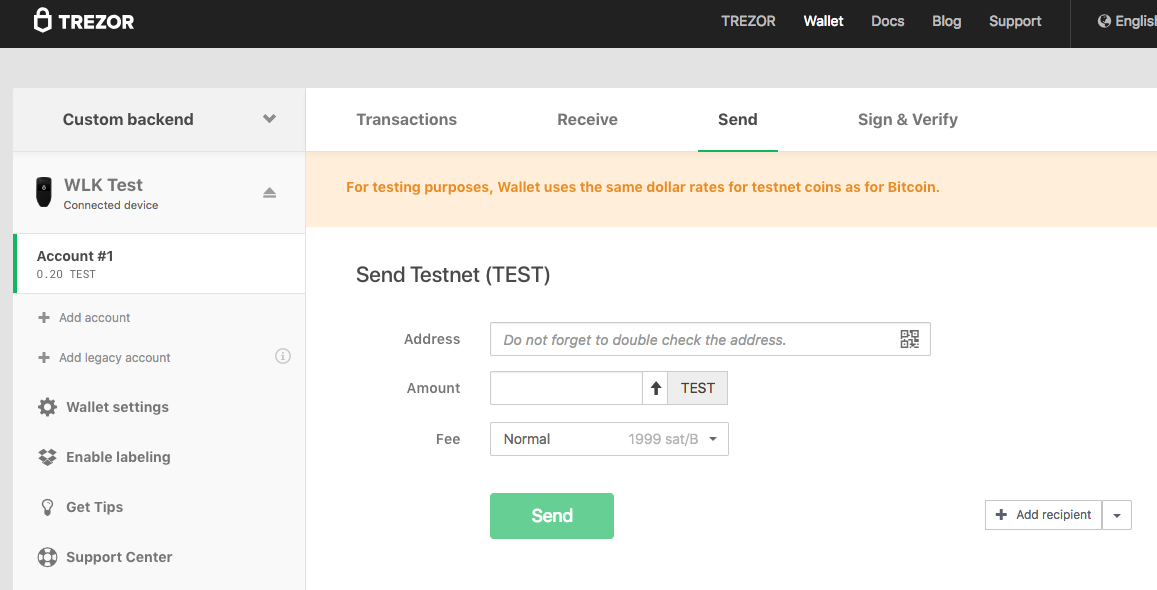
Task: Open the English language selector
Action: coord(1126,21)
